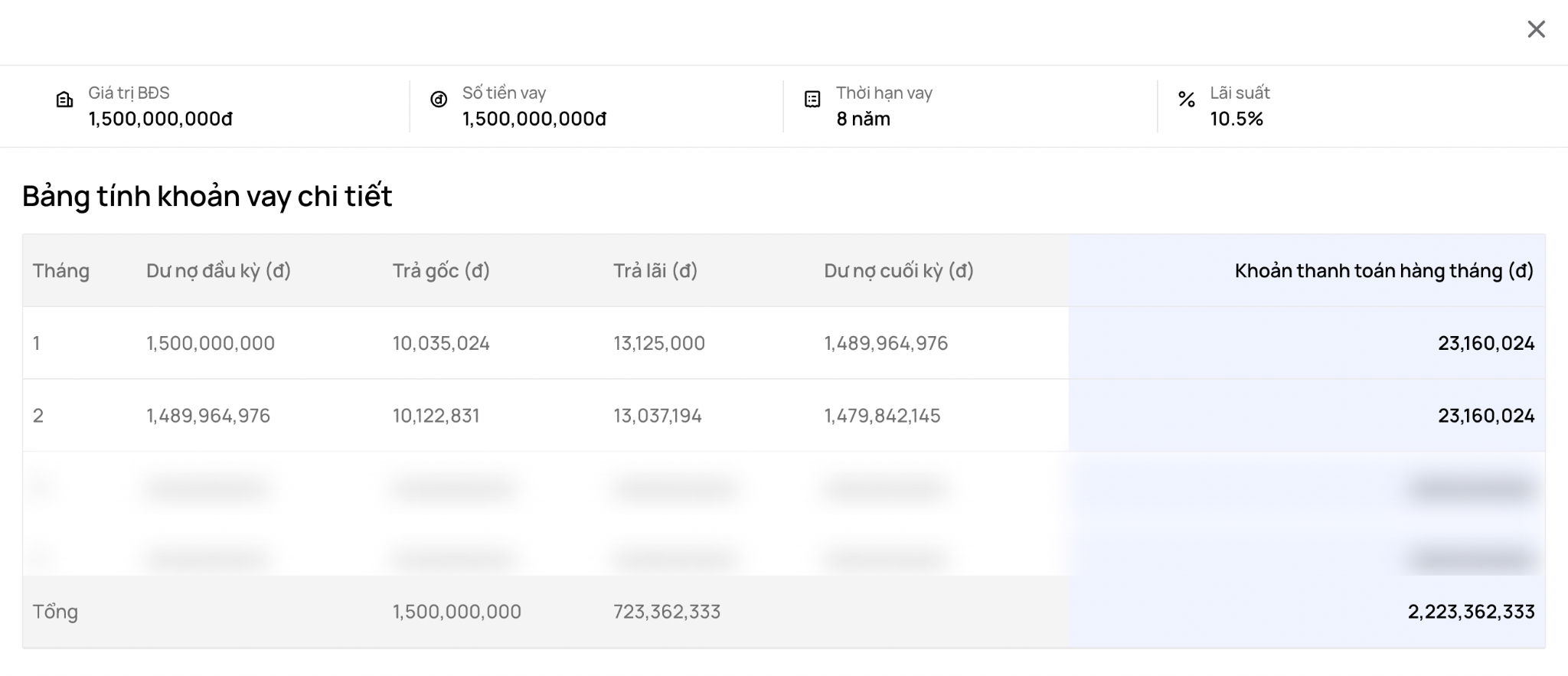Viewport: 1568px width, 676px height.
Task: Click the interest rate value 10.5%
Action: (x=1236, y=119)
